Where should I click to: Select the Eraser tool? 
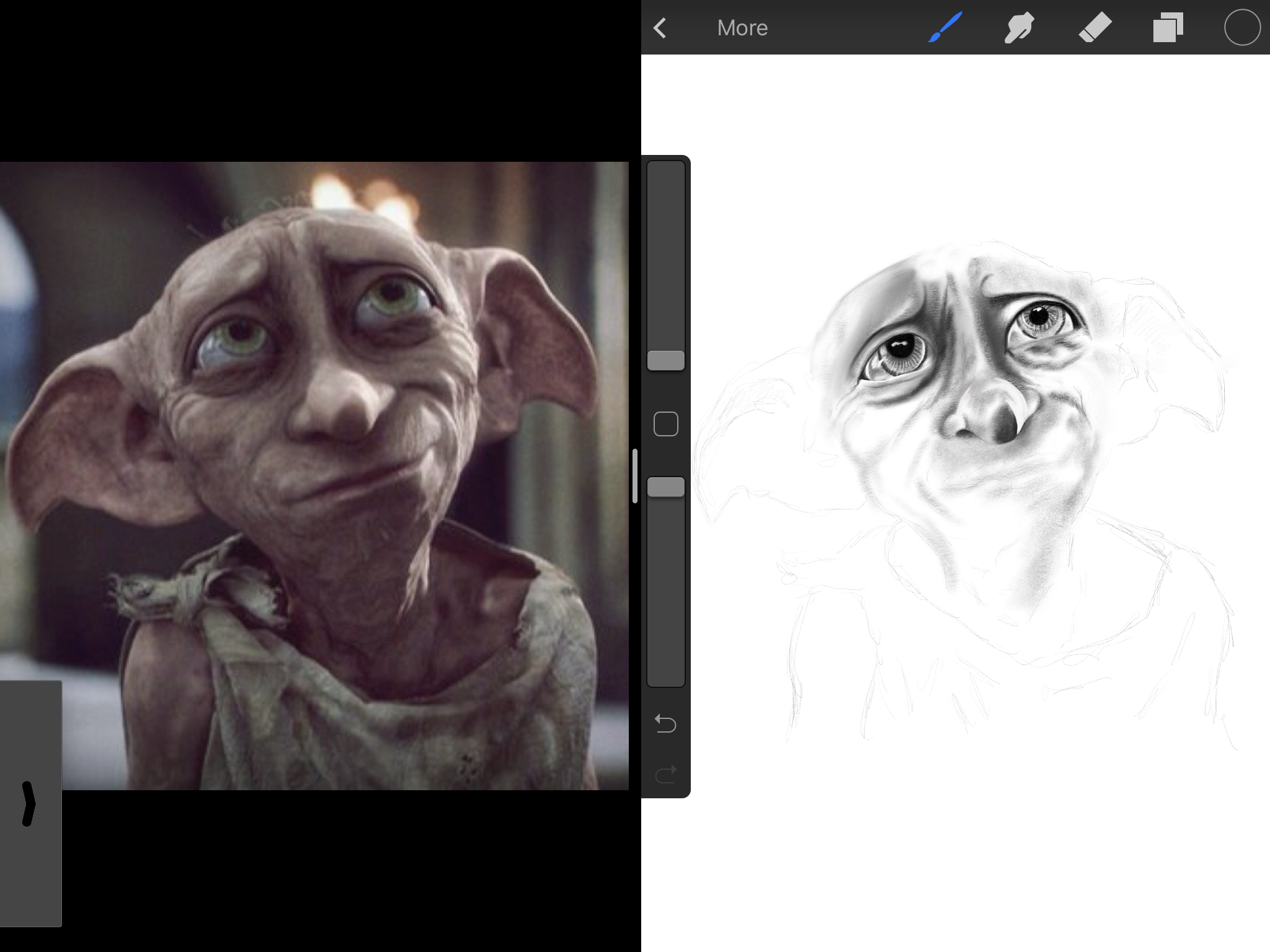[1095, 29]
